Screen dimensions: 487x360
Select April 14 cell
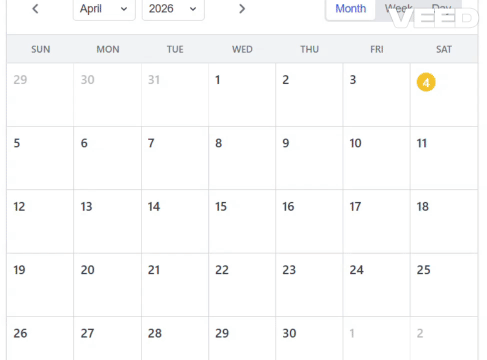click(x=175, y=222)
